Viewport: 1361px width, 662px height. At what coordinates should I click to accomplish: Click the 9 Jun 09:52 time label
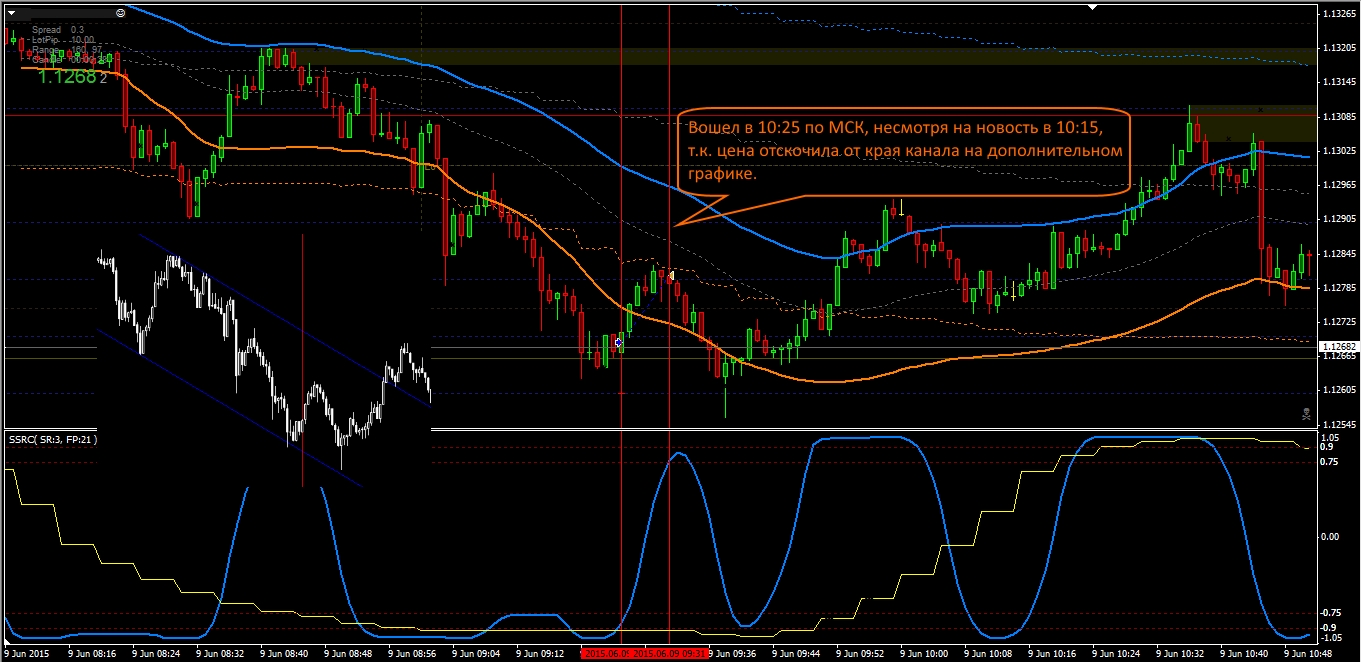(x=861, y=653)
